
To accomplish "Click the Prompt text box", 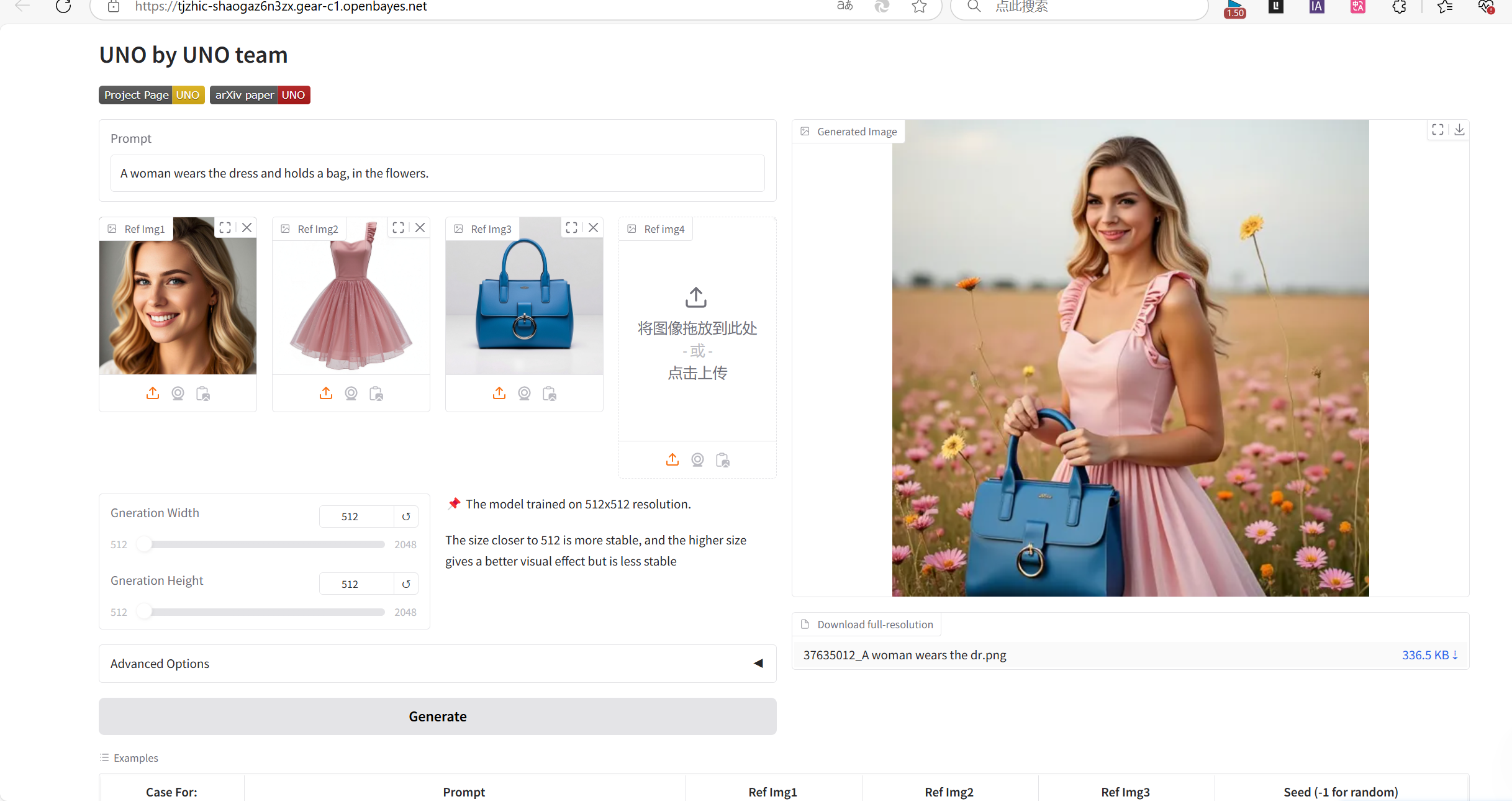I will point(437,173).
